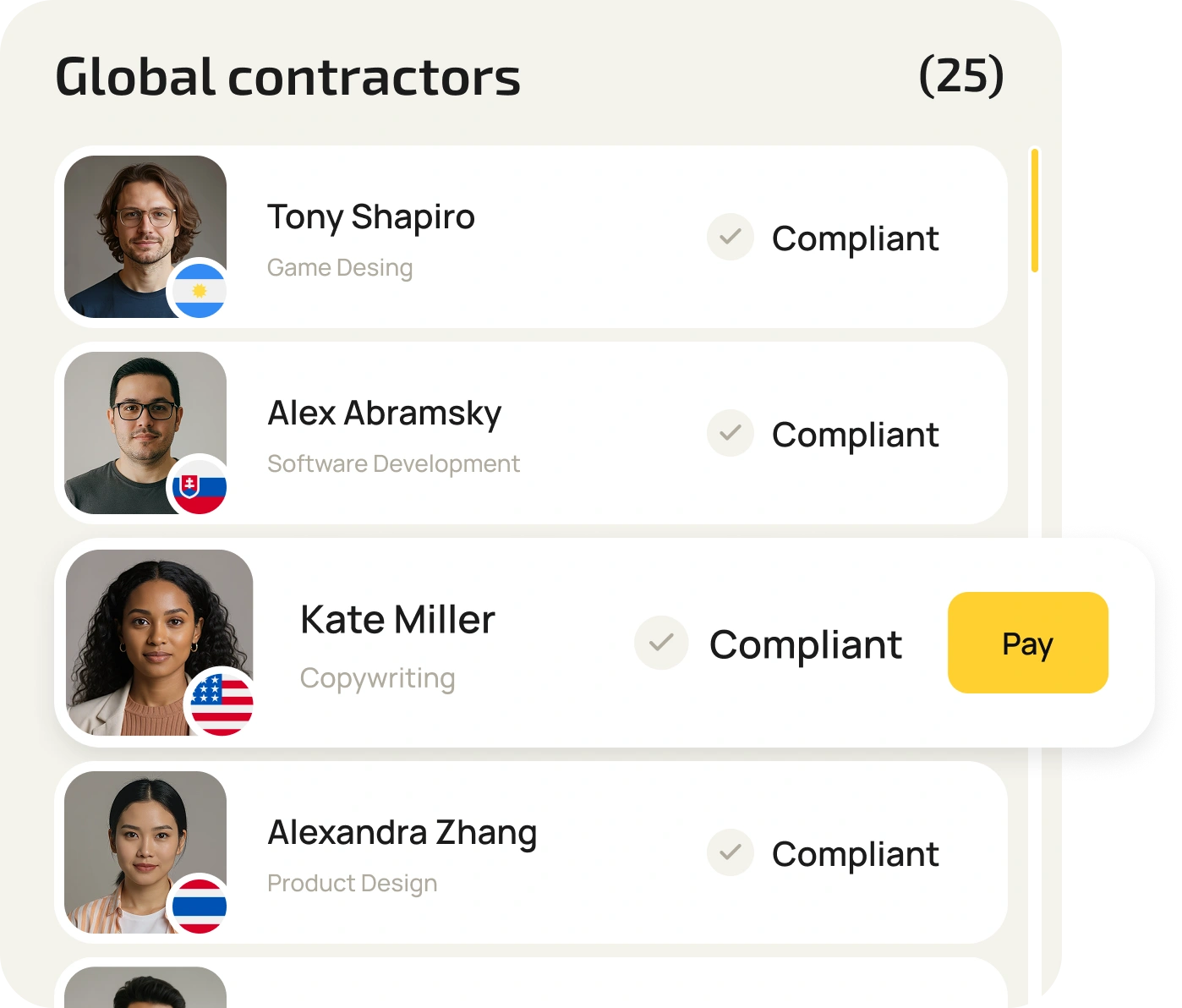The width and height of the screenshot is (1182, 1008).
Task: Click the USA flag icon on Kate Miller
Action: (x=222, y=704)
